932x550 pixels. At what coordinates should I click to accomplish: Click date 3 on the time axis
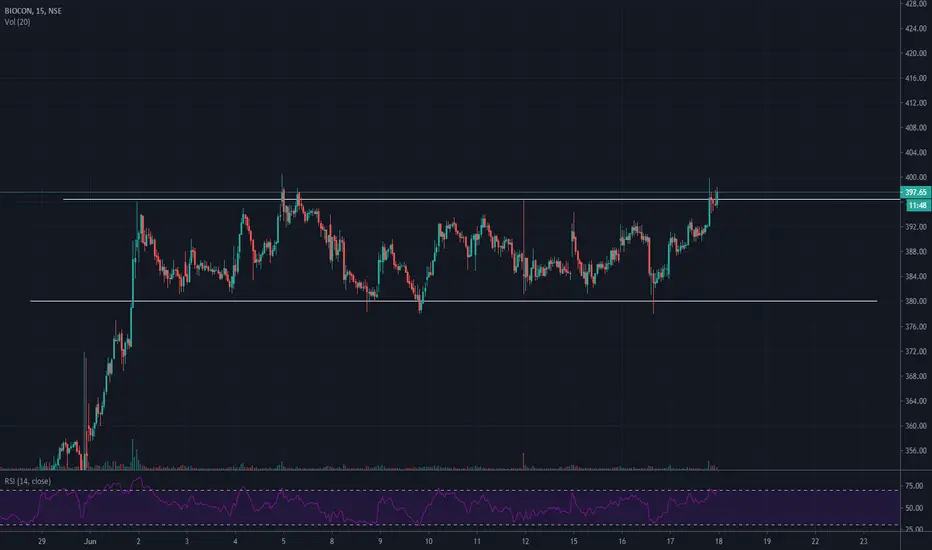coord(187,542)
